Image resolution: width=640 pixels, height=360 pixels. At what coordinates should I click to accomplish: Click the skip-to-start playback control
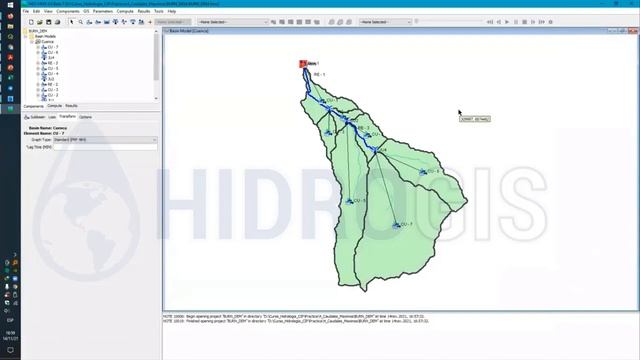pyautogui.click(x=490, y=22)
